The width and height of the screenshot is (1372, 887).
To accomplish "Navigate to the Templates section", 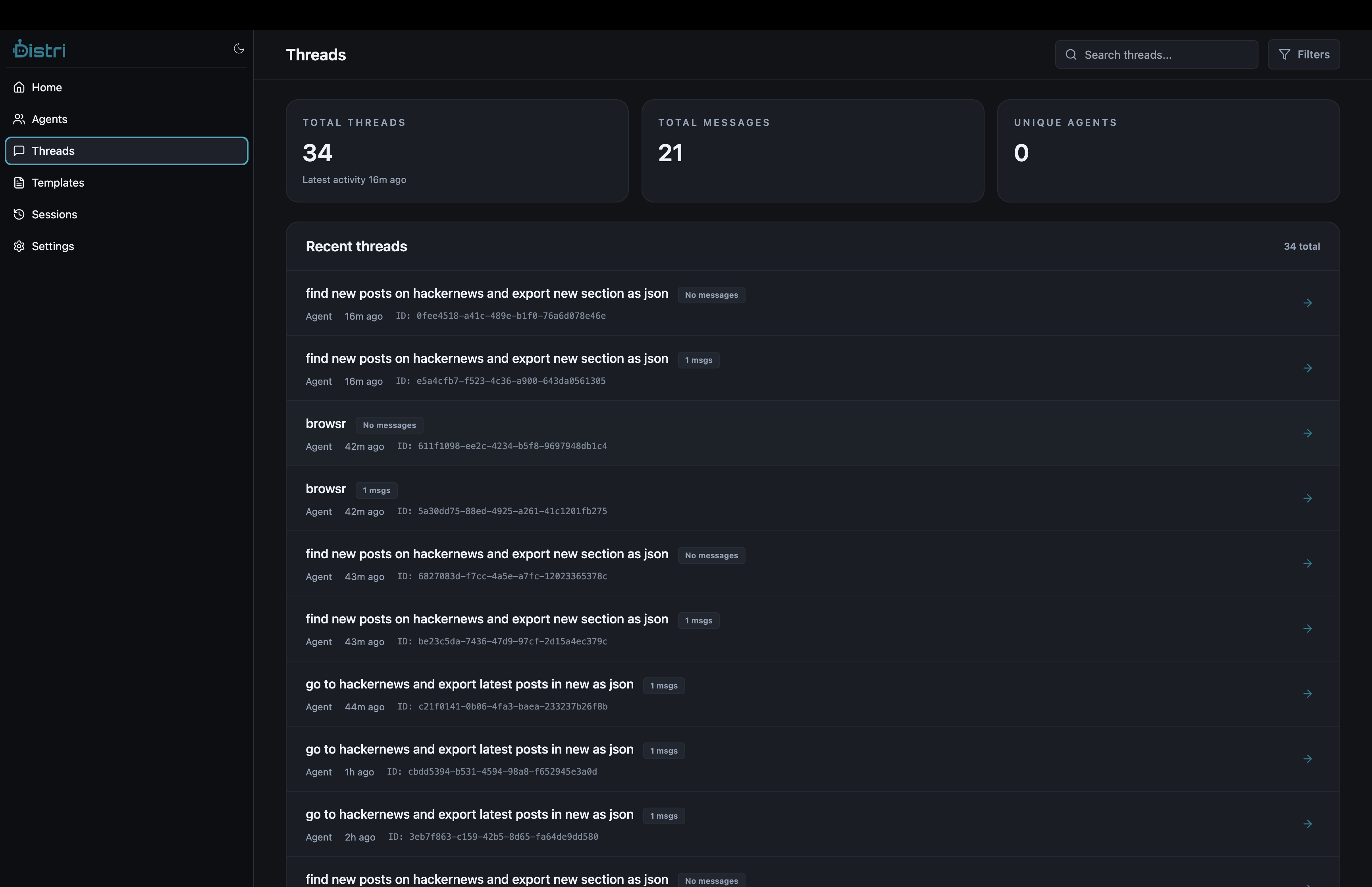I will coord(58,182).
